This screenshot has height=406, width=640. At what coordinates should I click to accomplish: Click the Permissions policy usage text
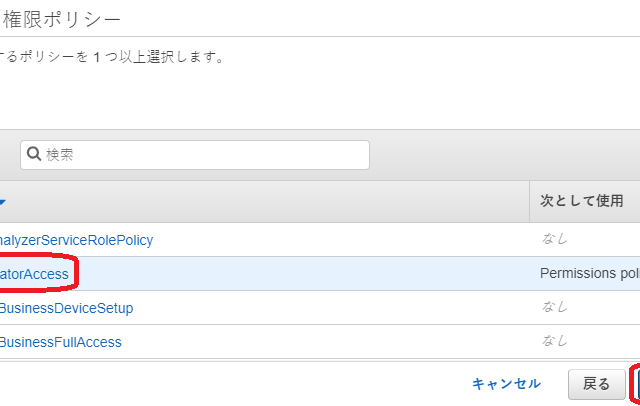(x=589, y=274)
